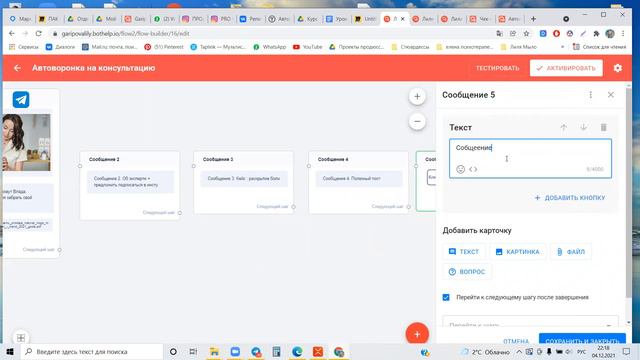Click Сообщение 3 next-step connector dot

click(293, 207)
